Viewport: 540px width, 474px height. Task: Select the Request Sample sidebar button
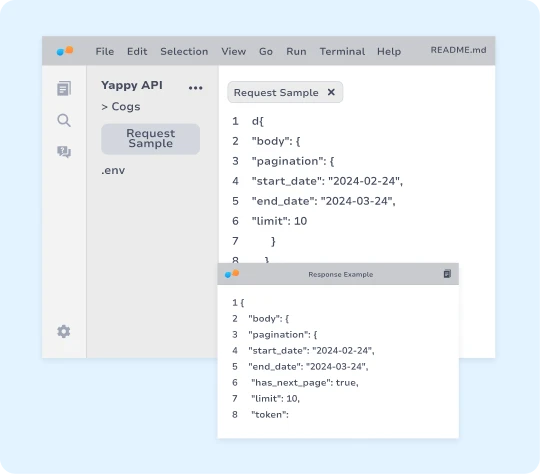click(x=150, y=139)
